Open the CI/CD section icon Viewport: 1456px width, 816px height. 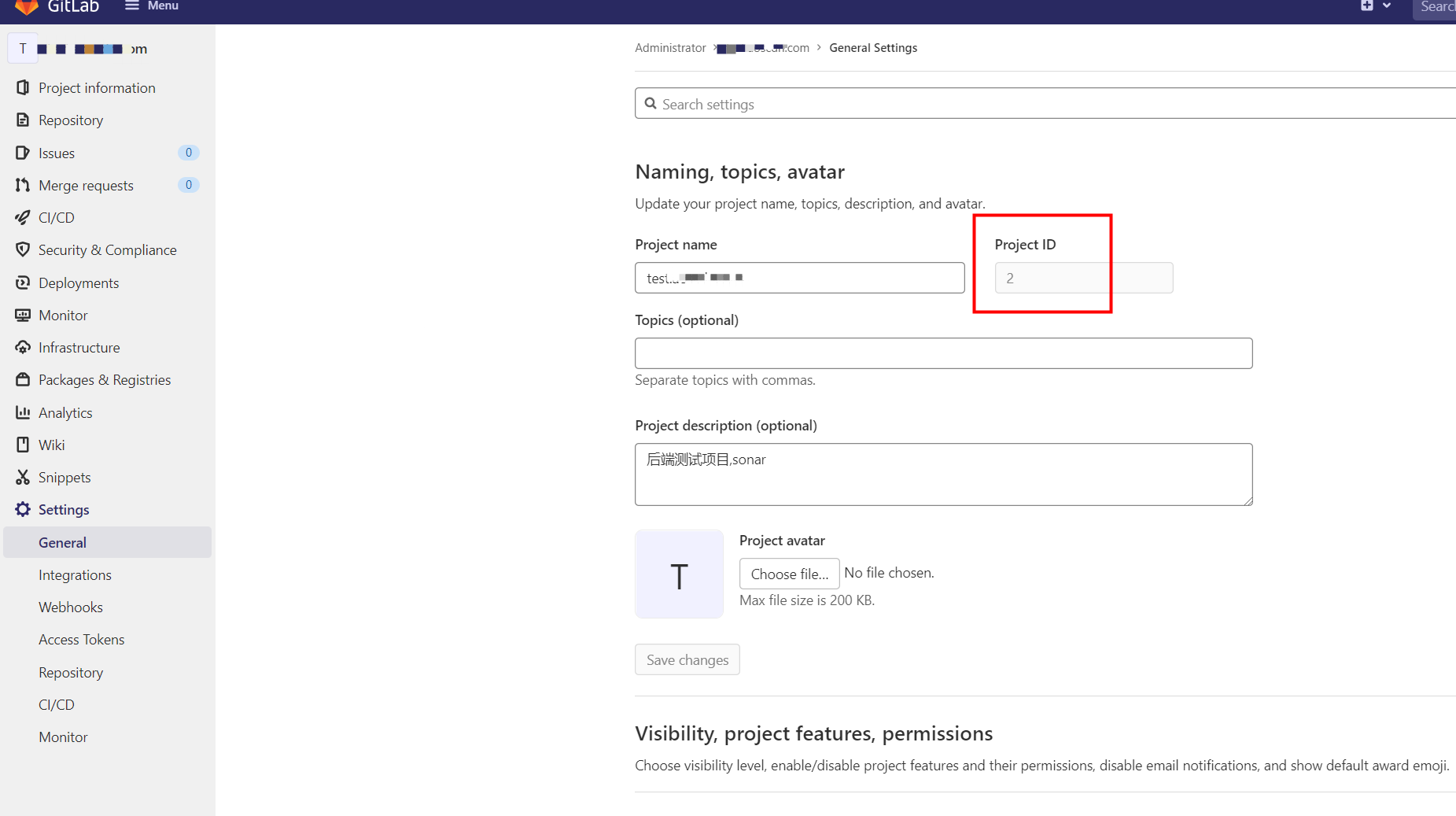[24, 217]
